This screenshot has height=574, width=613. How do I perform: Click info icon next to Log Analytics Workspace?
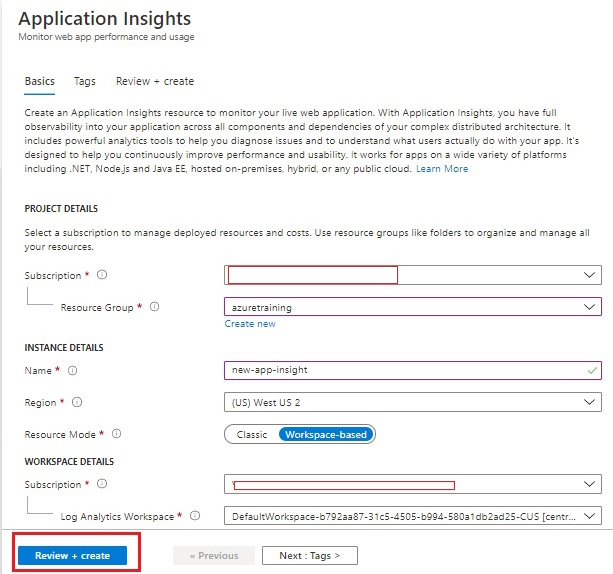[x=195, y=516]
